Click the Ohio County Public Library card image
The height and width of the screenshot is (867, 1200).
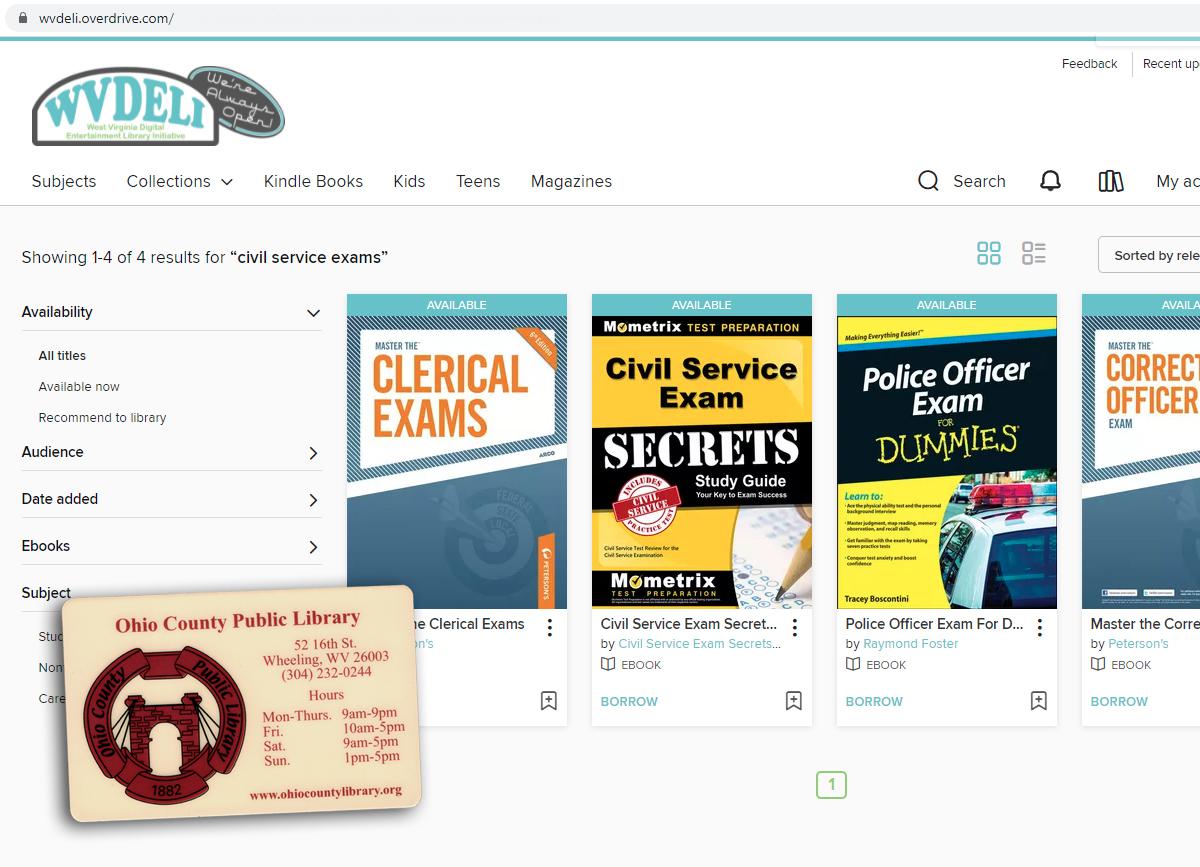click(x=241, y=704)
